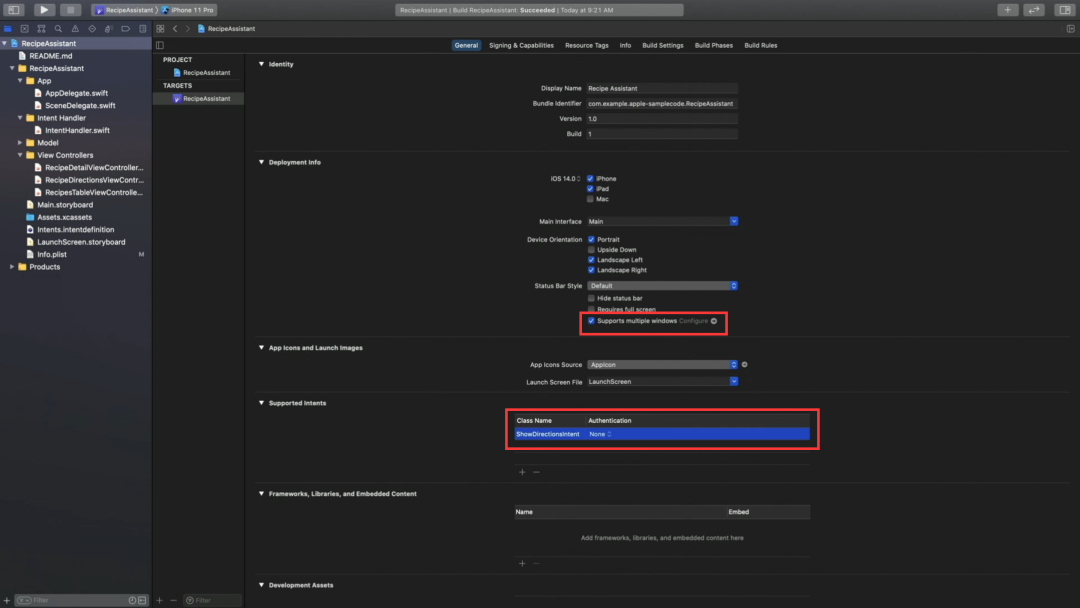Open the Symbol navigator
Image resolution: width=1080 pixels, height=608 pixels.
(41, 29)
